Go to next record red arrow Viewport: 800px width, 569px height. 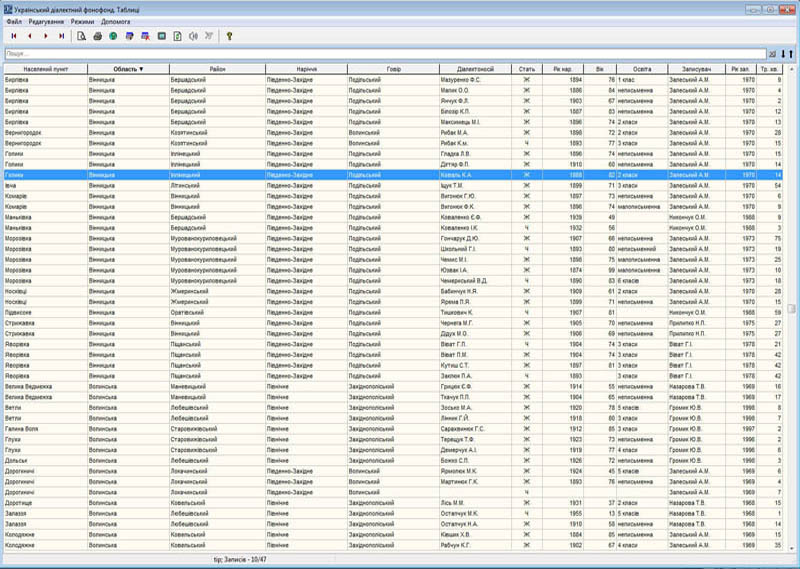45,36
